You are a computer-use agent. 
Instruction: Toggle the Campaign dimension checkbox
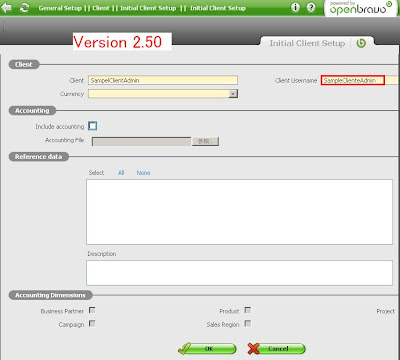click(x=92, y=324)
